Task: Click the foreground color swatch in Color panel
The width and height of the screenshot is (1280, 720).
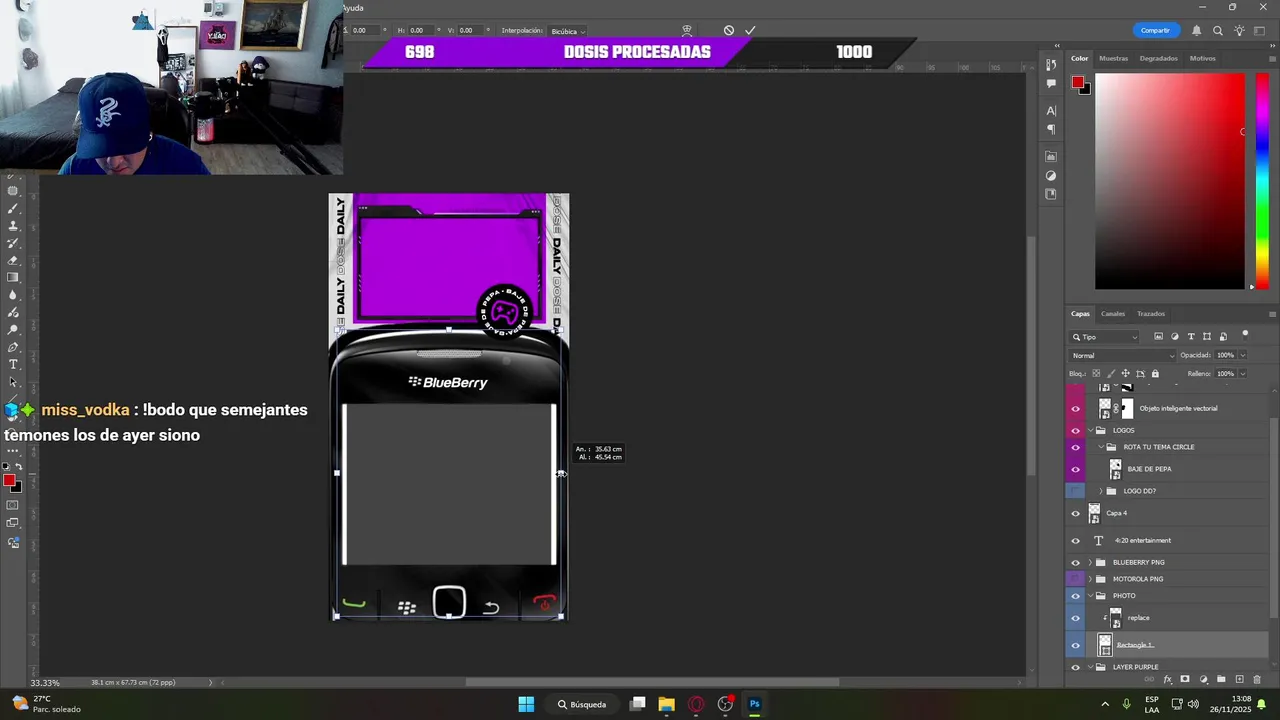Action: click(x=1077, y=83)
